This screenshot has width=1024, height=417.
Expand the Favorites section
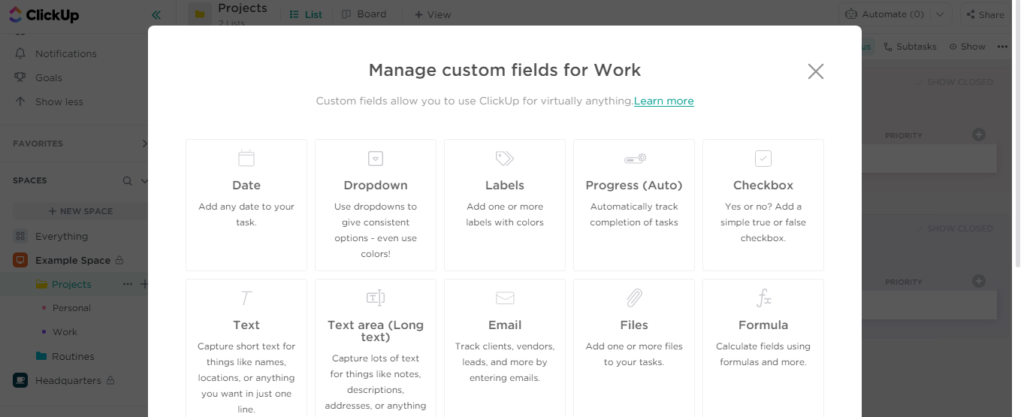pyautogui.click(x=145, y=144)
